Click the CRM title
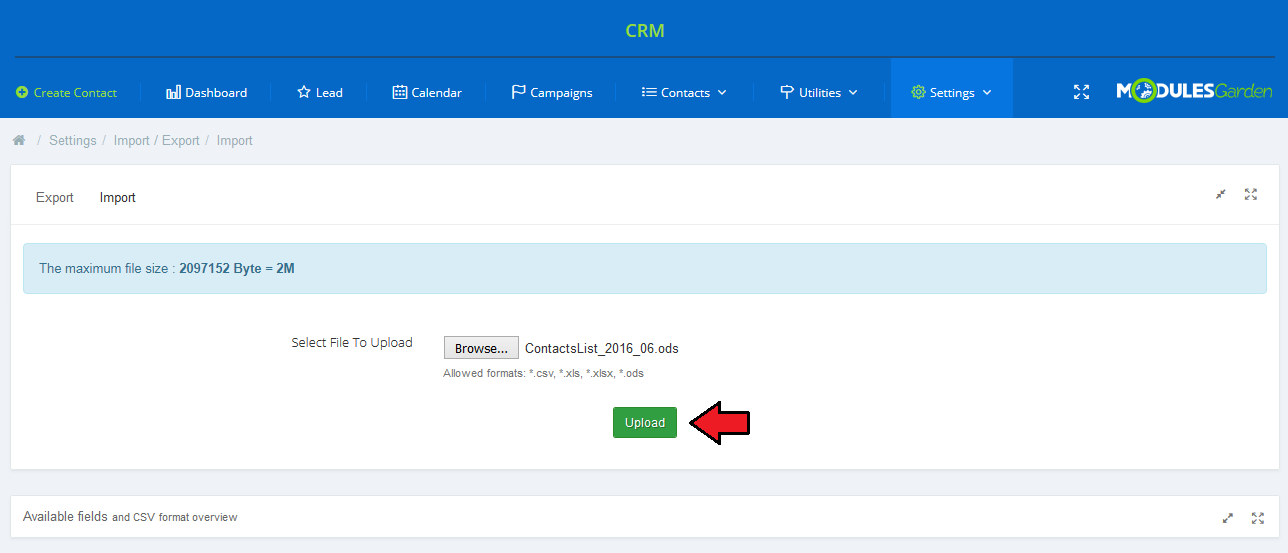The height and width of the screenshot is (553, 1288). tap(645, 31)
